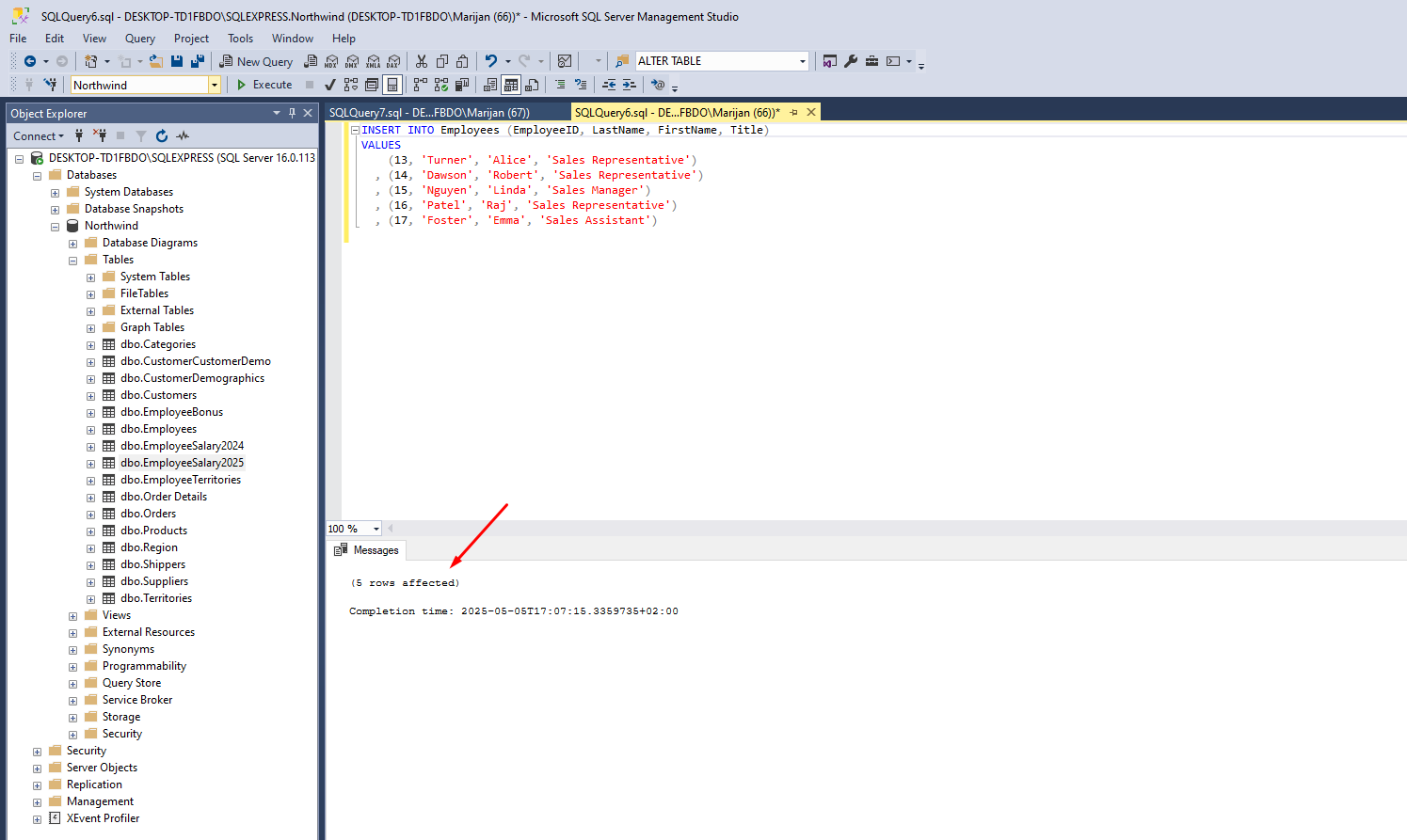This screenshot has height=840, width=1407.
Task: Click the Change Connection icon
Action: pyautogui.click(x=51, y=85)
